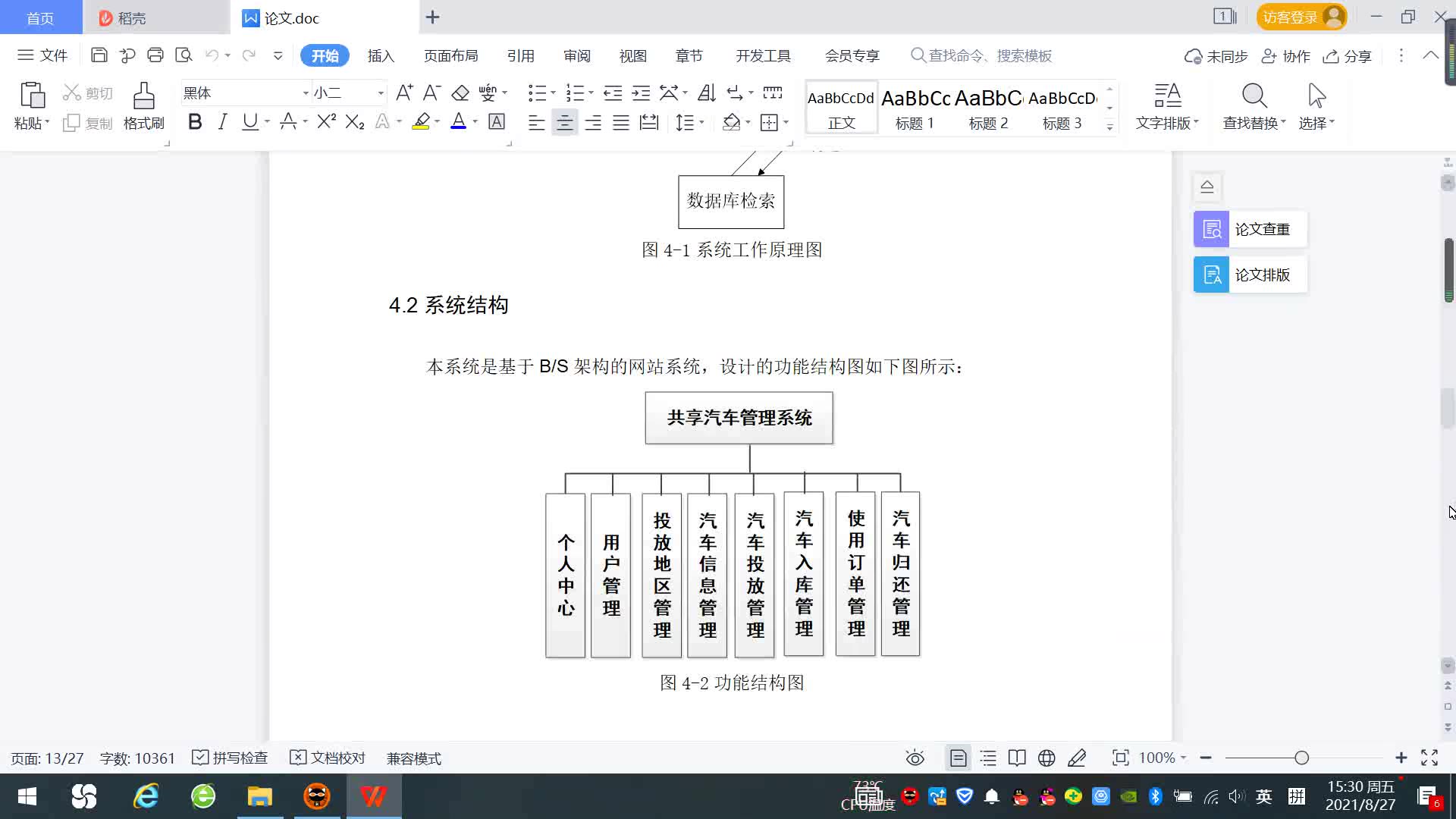Open the Page Layout (页面布局) tab
The width and height of the screenshot is (1456, 819).
(450, 55)
